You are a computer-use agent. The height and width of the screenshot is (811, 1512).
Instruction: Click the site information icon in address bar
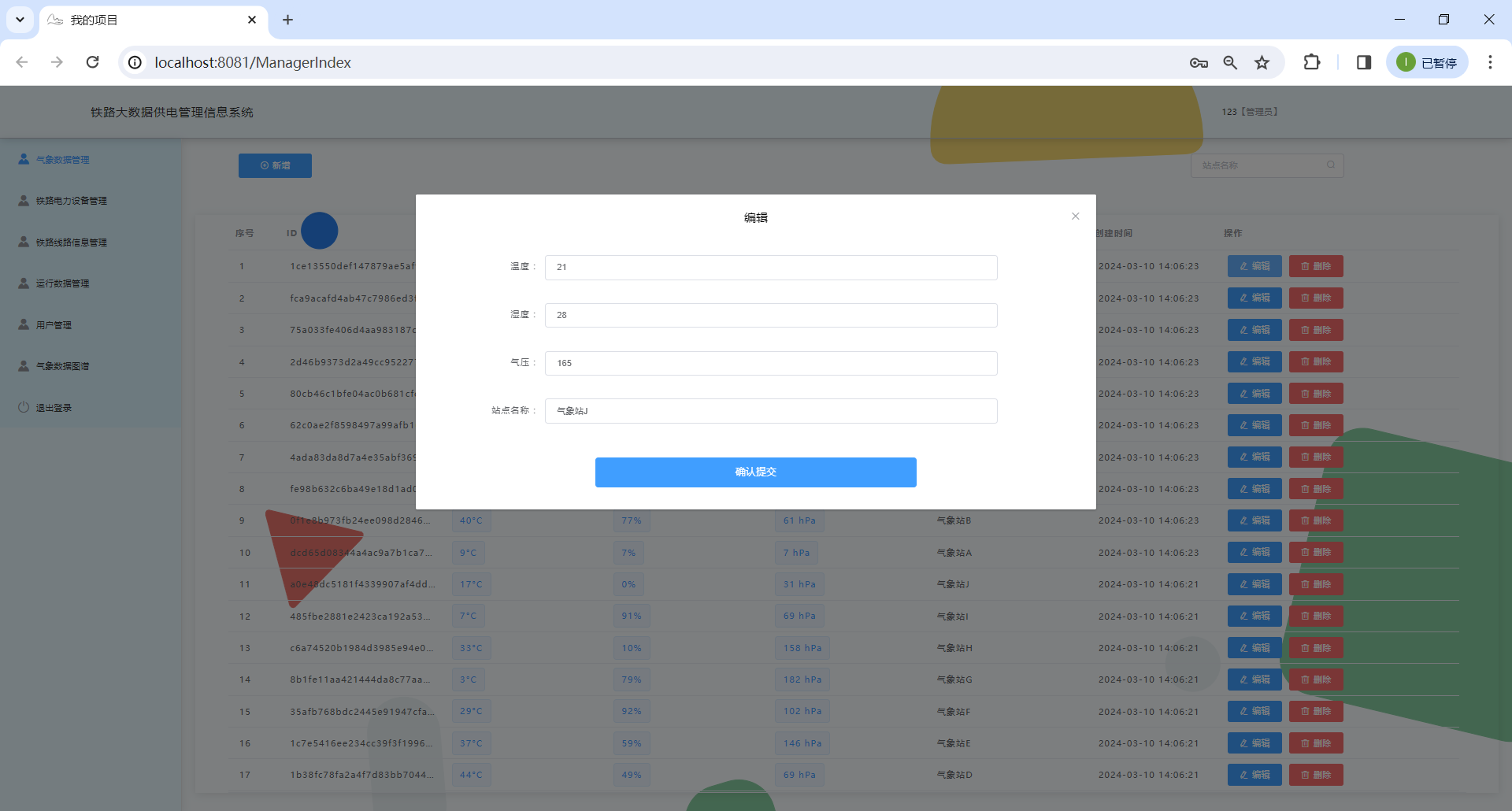point(135,62)
